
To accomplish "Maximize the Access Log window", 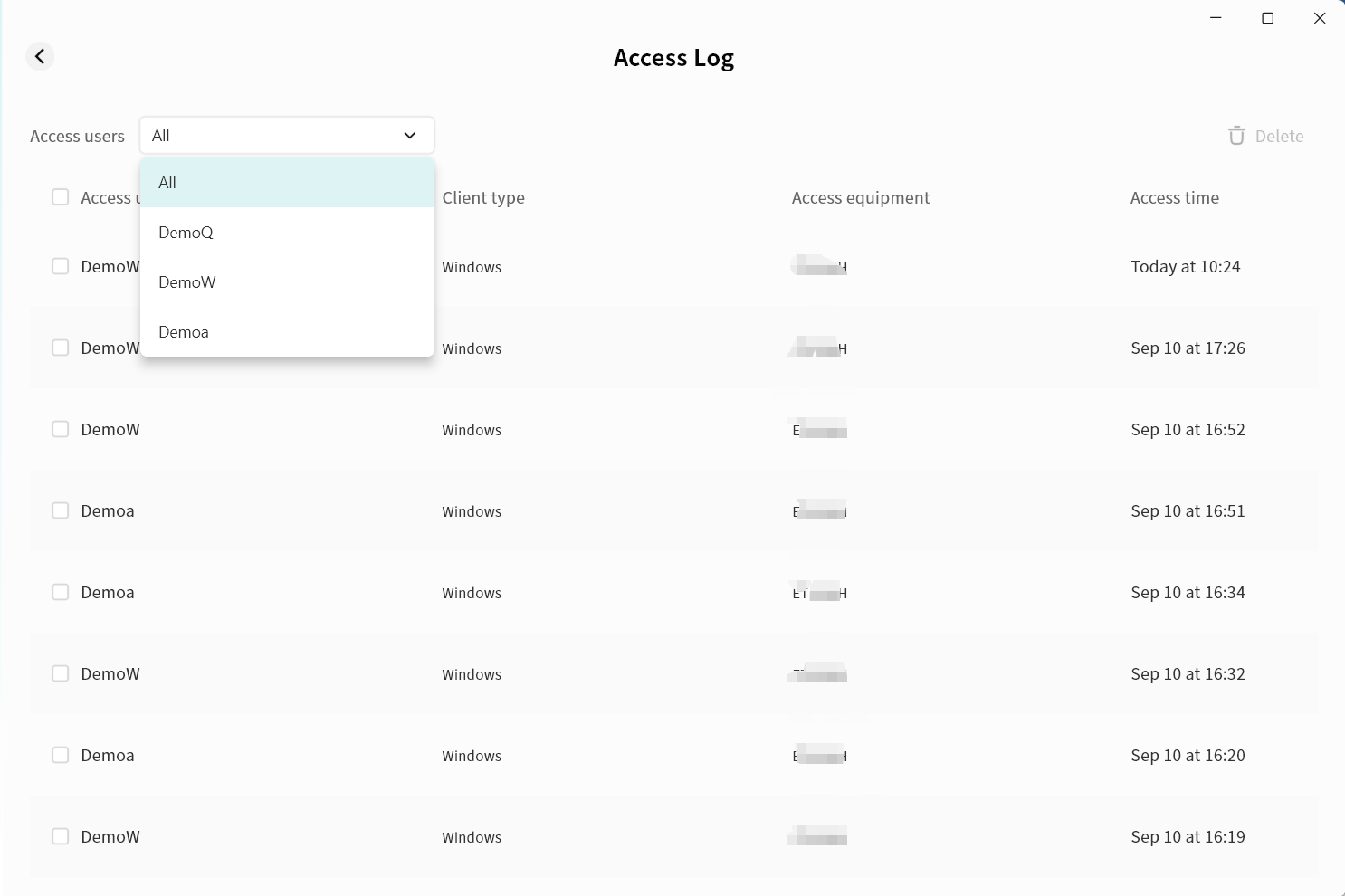I will (x=1267, y=18).
